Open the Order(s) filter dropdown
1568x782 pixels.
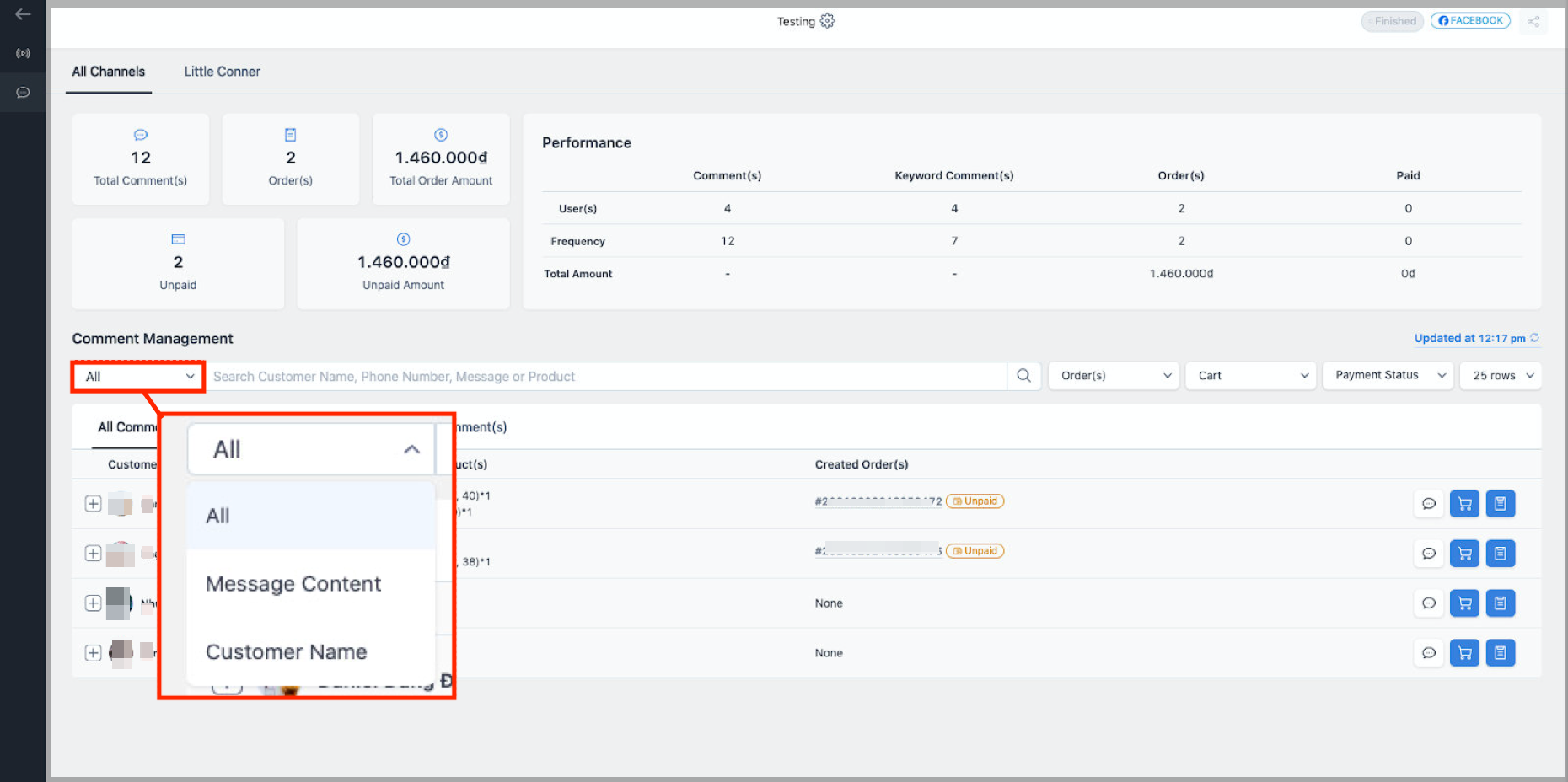coord(1114,376)
